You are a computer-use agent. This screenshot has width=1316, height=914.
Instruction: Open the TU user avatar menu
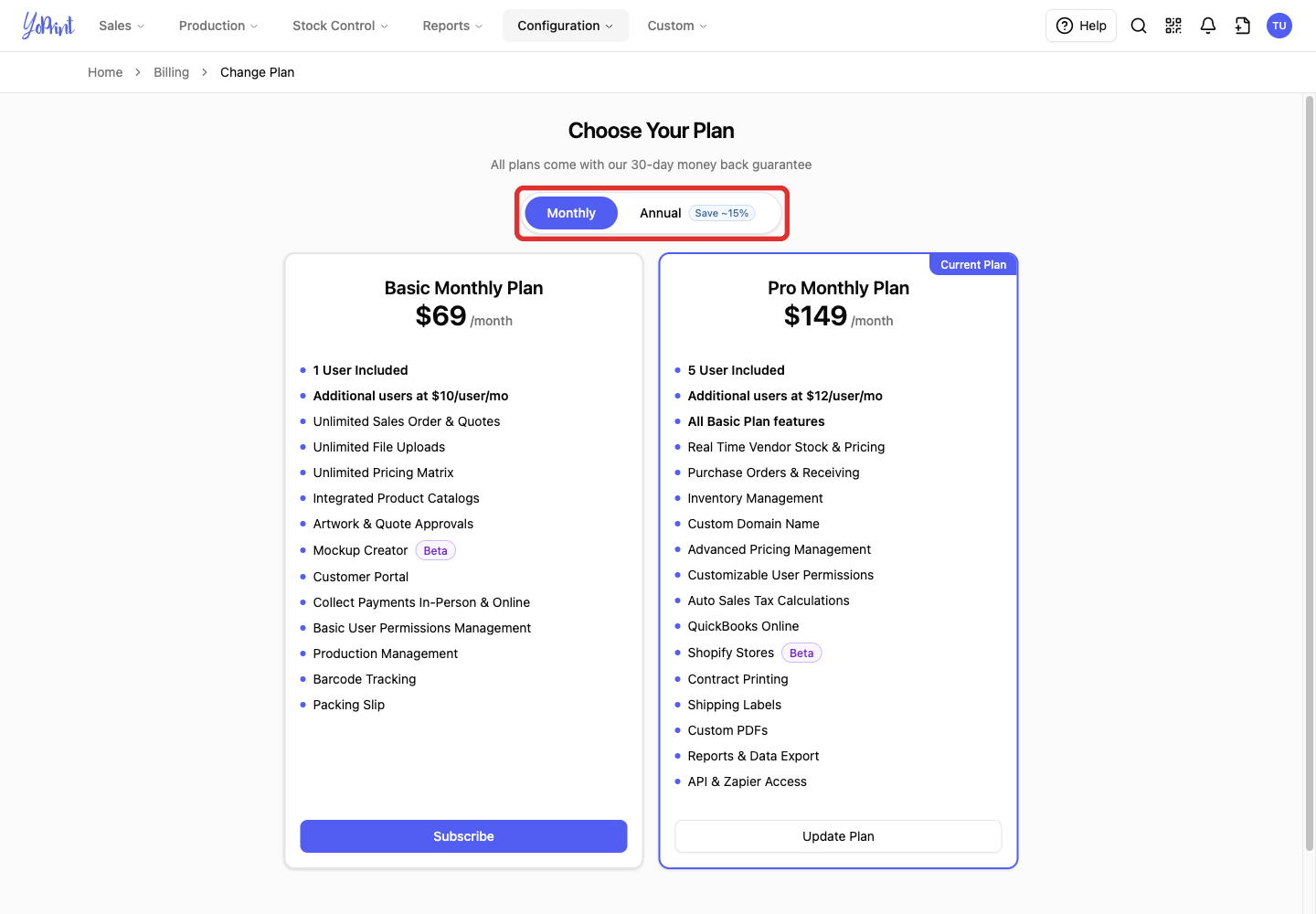pyautogui.click(x=1279, y=26)
